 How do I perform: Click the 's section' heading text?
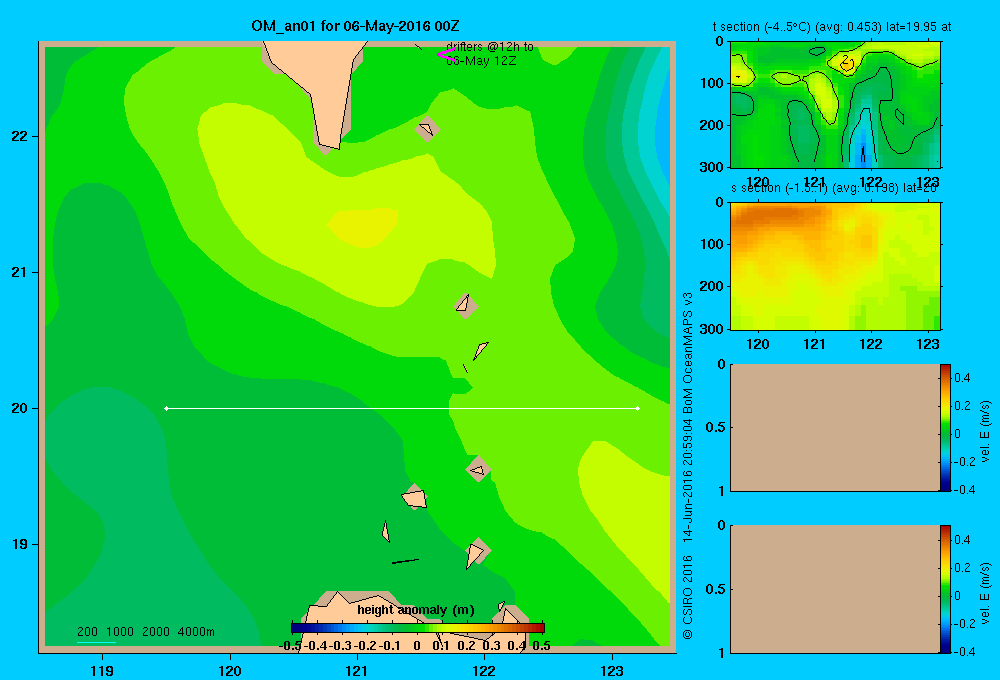point(756,188)
